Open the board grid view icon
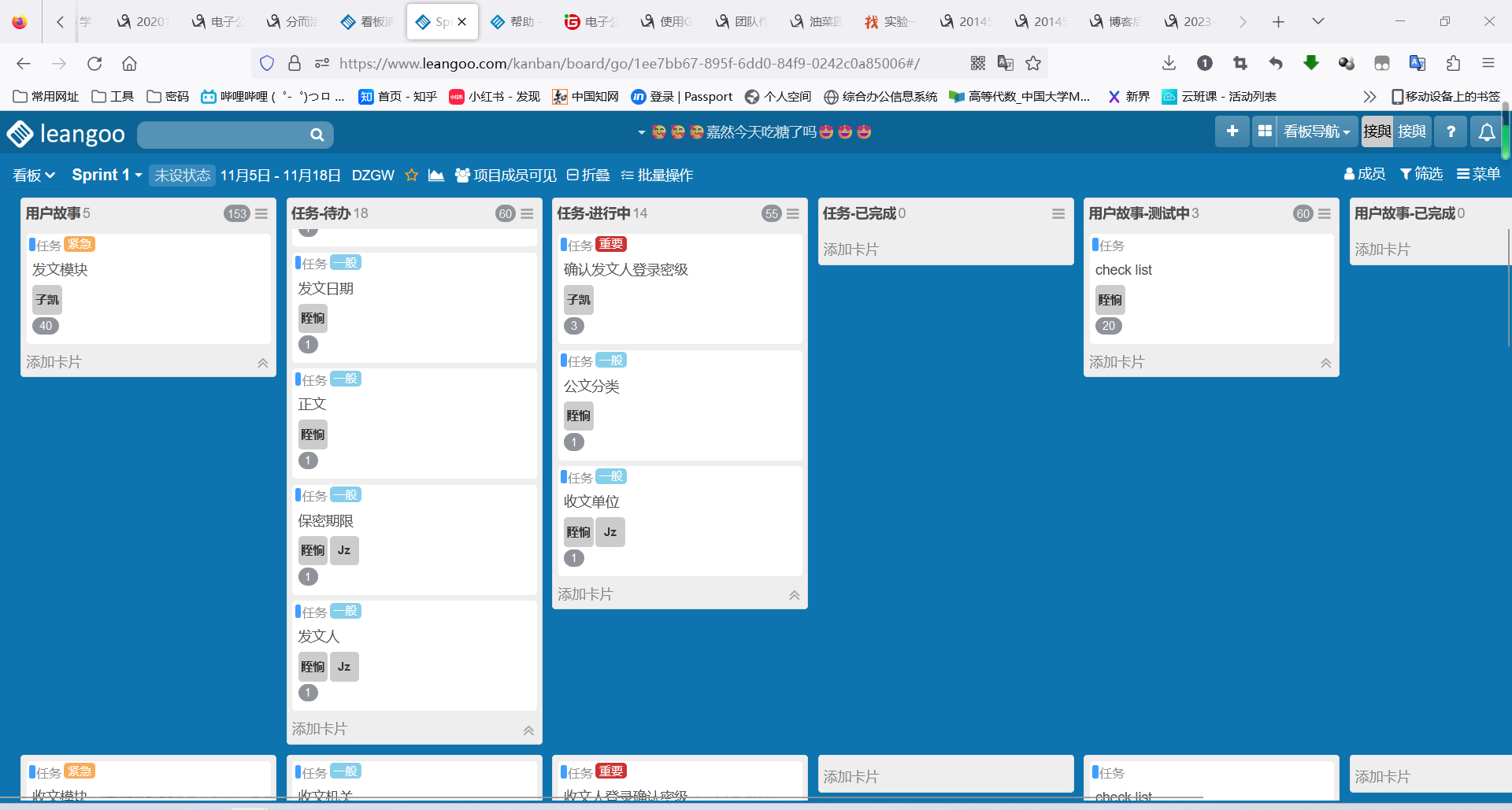The width and height of the screenshot is (1512, 810). [x=1265, y=131]
